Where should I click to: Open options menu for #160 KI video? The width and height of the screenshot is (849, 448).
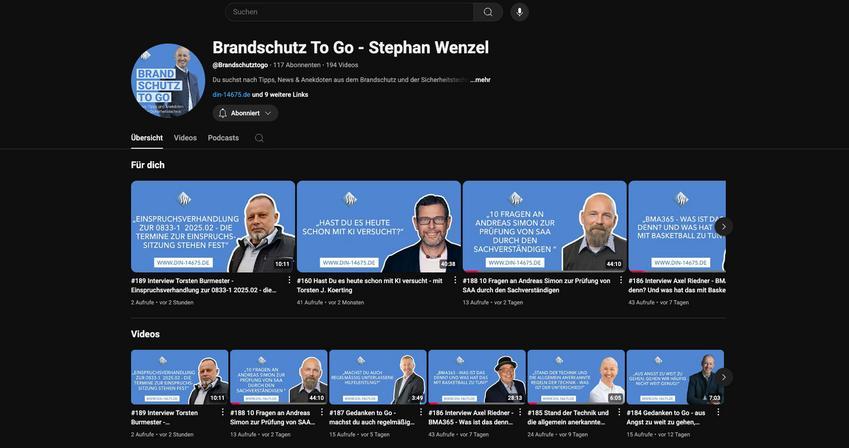(x=455, y=280)
